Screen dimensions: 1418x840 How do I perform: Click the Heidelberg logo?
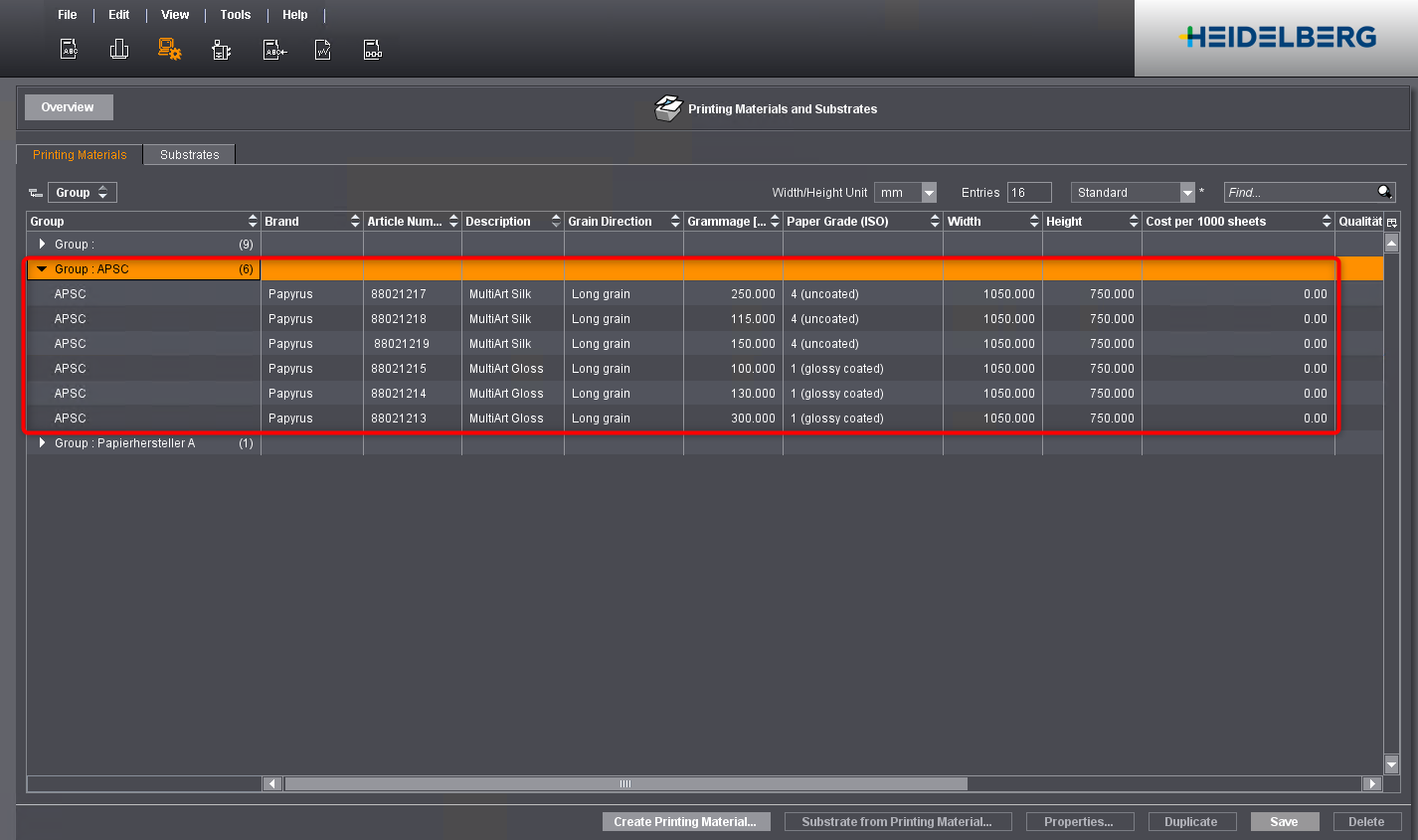1277,38
